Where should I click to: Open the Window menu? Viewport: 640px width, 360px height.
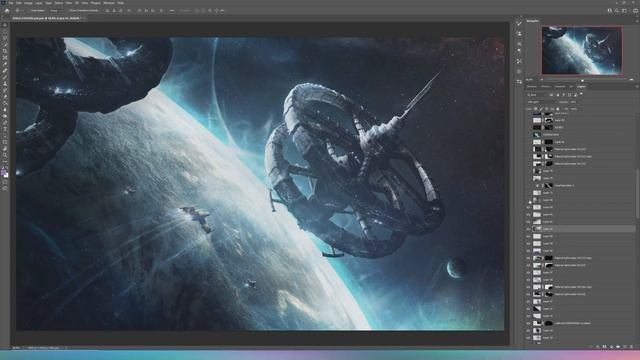coord(109,3)
